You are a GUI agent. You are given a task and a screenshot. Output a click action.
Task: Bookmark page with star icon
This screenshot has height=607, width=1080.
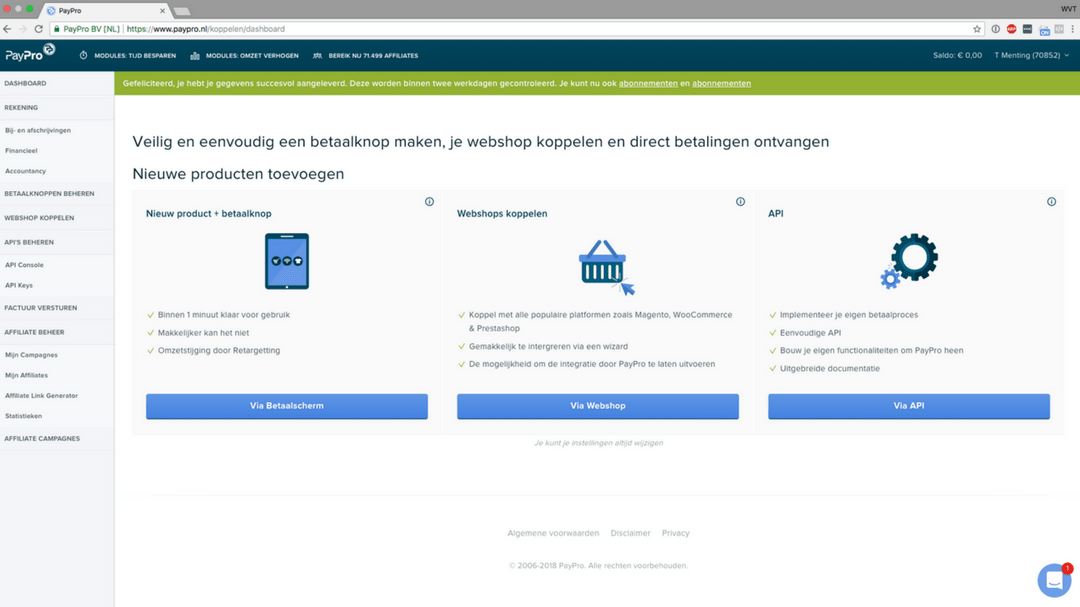[x=977, y=29]
